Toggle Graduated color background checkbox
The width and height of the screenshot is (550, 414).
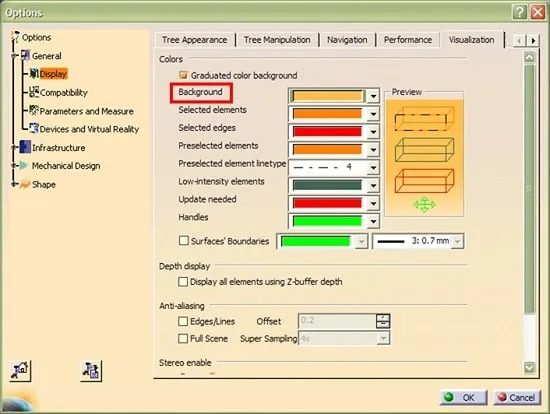point(183,75)
